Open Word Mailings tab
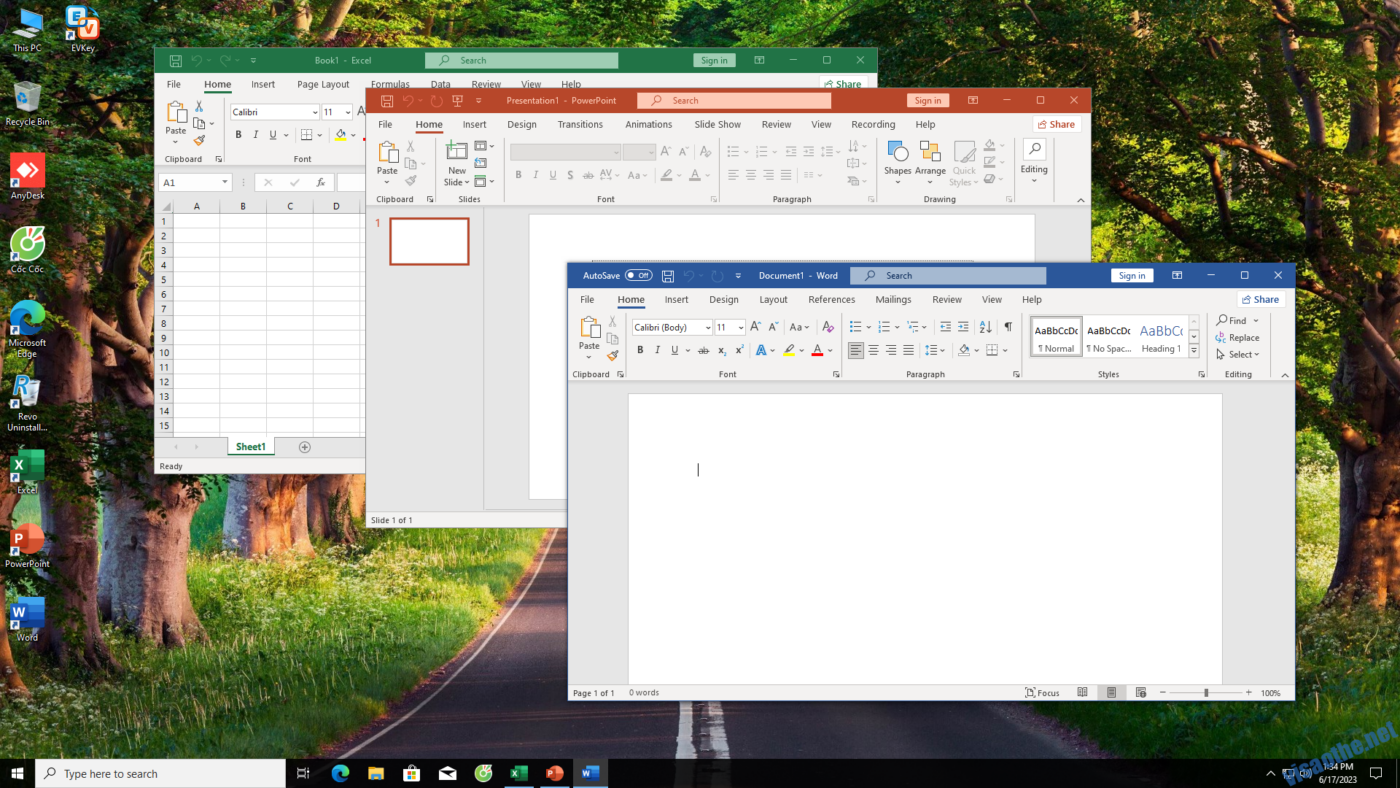This screenshot has height=788, width=1400. click(x=893, y=300)
